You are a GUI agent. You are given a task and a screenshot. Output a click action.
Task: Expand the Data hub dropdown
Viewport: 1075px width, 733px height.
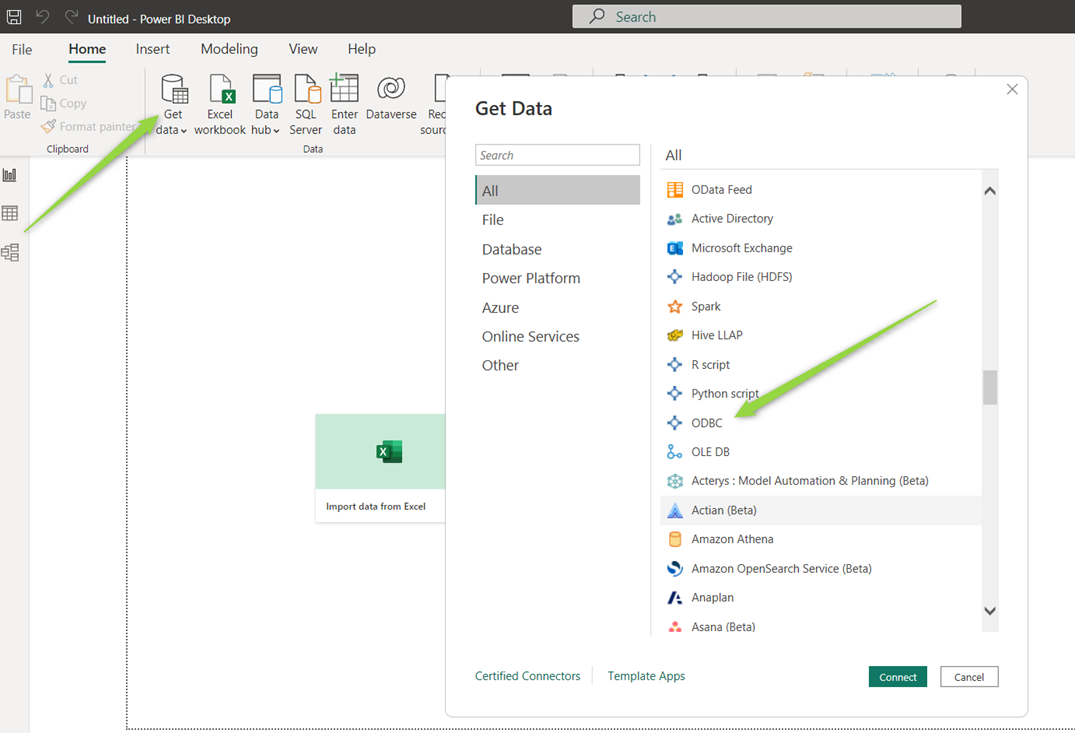(276, 130)
